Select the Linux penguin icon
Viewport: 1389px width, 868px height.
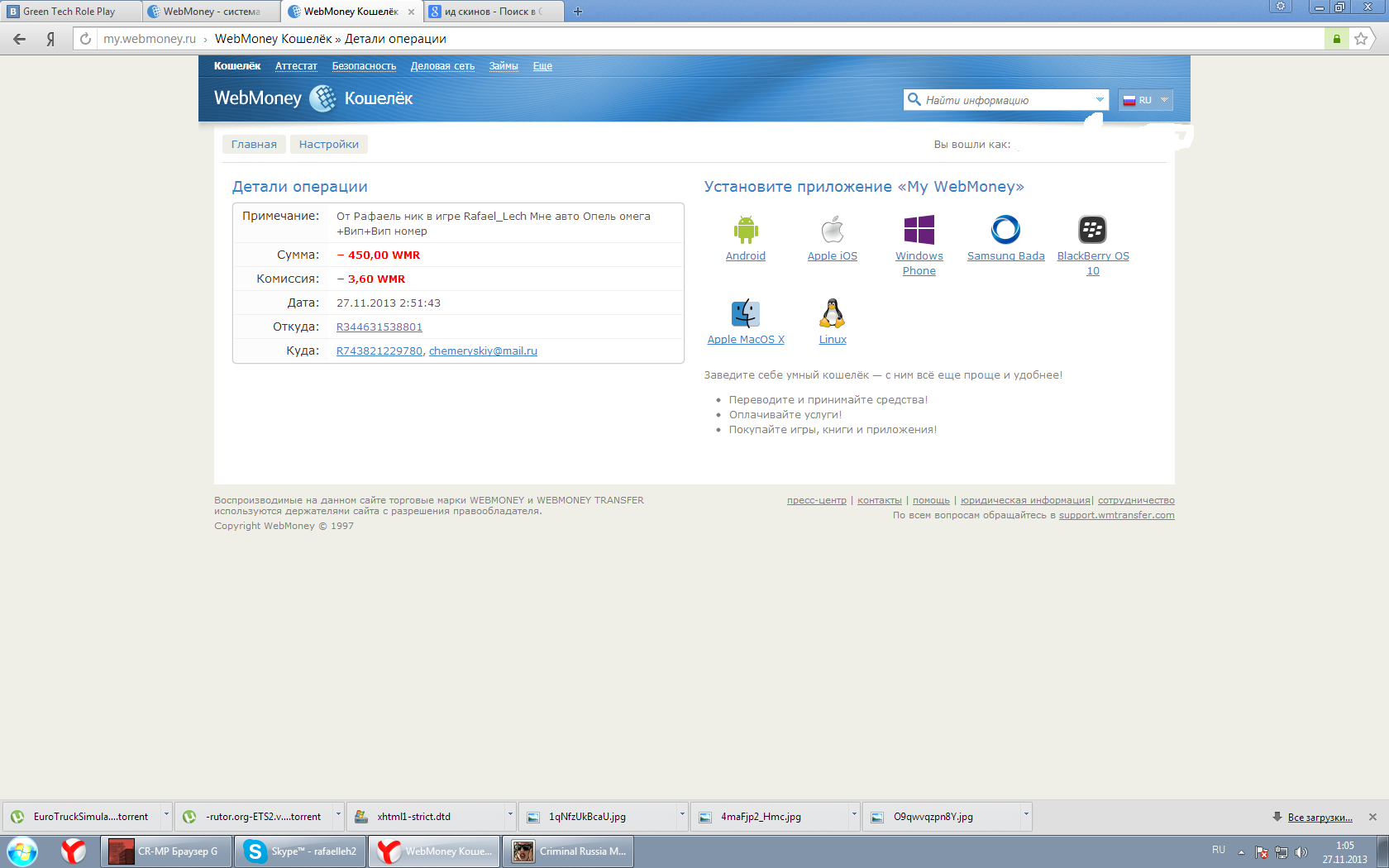833,313
